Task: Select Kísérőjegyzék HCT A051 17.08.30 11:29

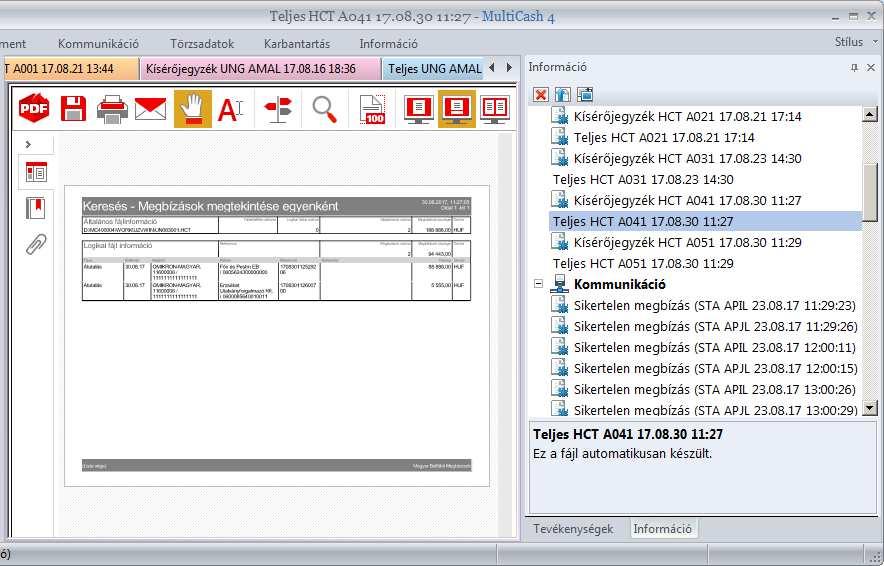Action: pos(687,242)
